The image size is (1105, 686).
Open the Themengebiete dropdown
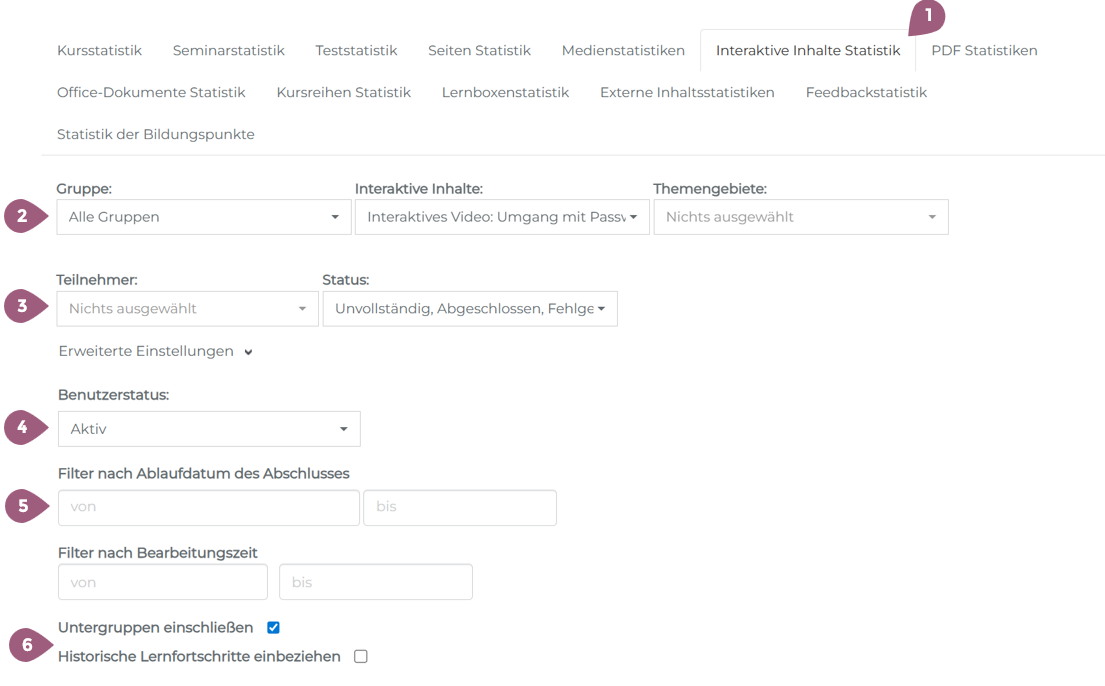(x=801, y=217)
